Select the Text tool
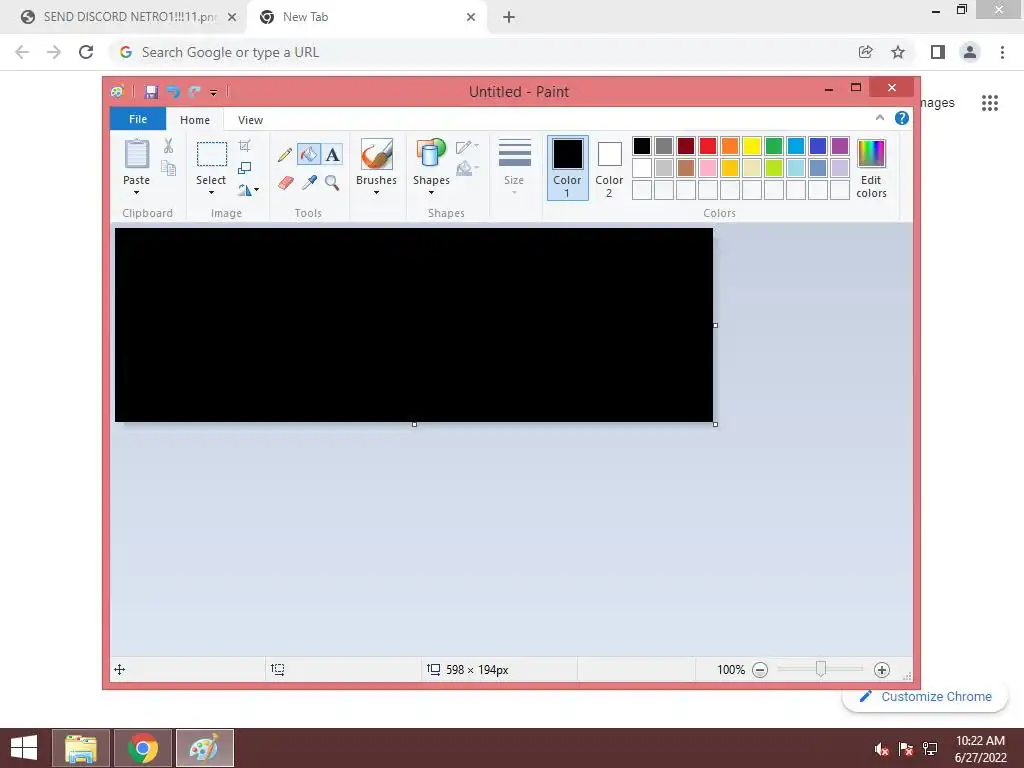This screenshot has width=1024, height=768. pyautogui.click(x=332, y=155)
